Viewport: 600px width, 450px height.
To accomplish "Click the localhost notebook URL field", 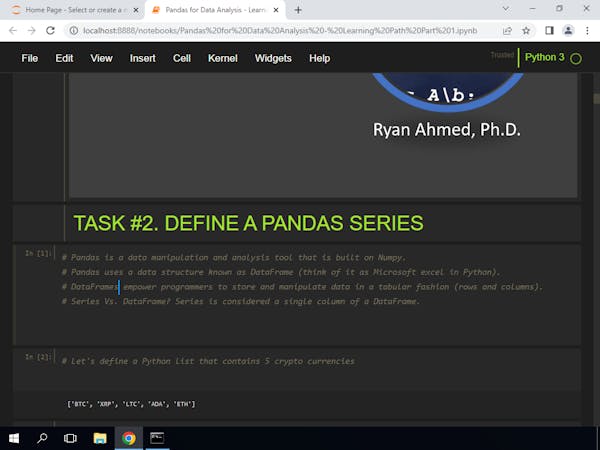I will coord(280,31).
